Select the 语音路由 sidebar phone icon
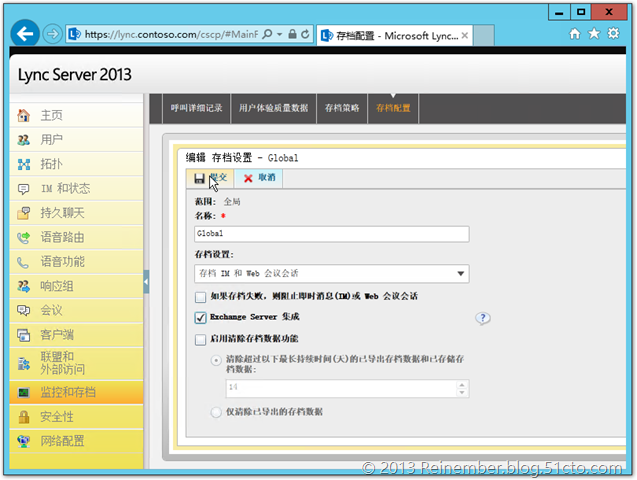This screenshot has height=480, width=637. pos(23,238)
